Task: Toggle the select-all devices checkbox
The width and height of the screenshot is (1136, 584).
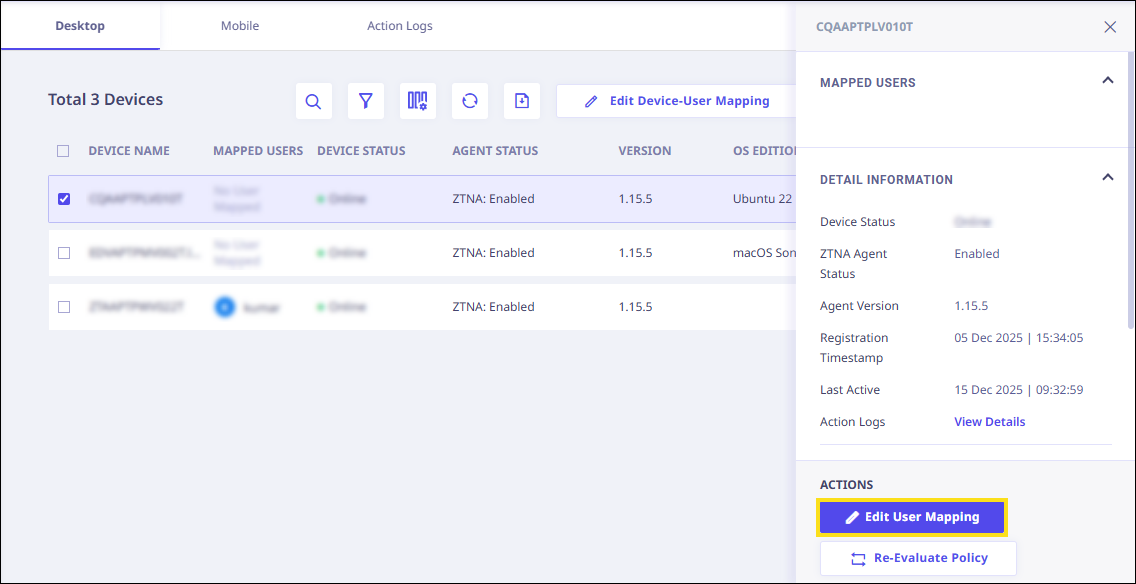Action: coord(63,151)
